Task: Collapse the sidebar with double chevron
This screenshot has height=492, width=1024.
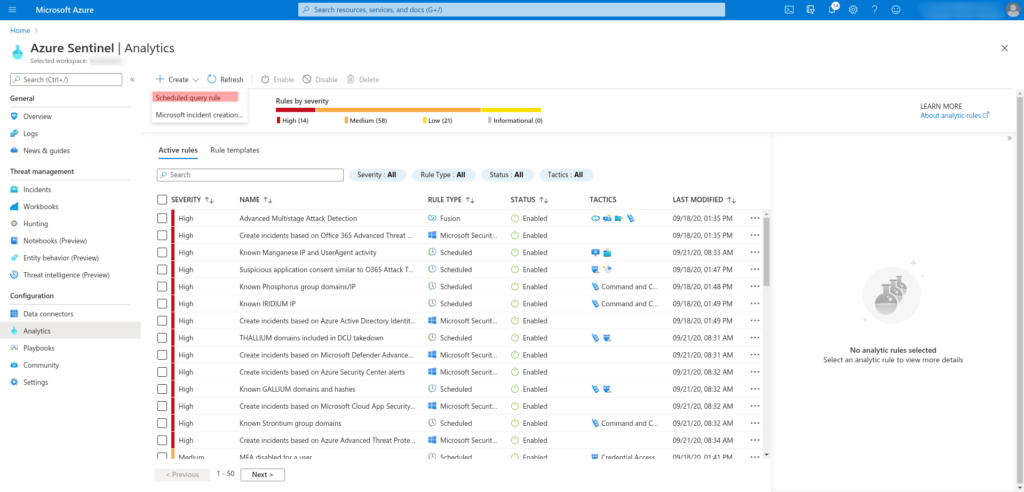Action: click(x=132, y=80)
